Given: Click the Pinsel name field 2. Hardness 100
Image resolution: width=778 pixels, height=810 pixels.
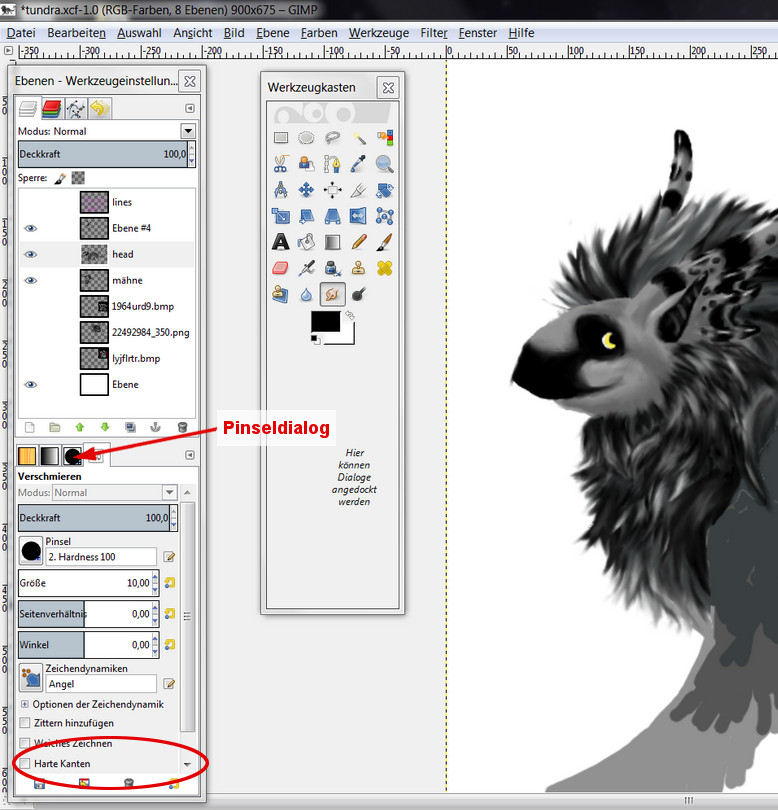Looking at the screenshot, I should point(101,557).
